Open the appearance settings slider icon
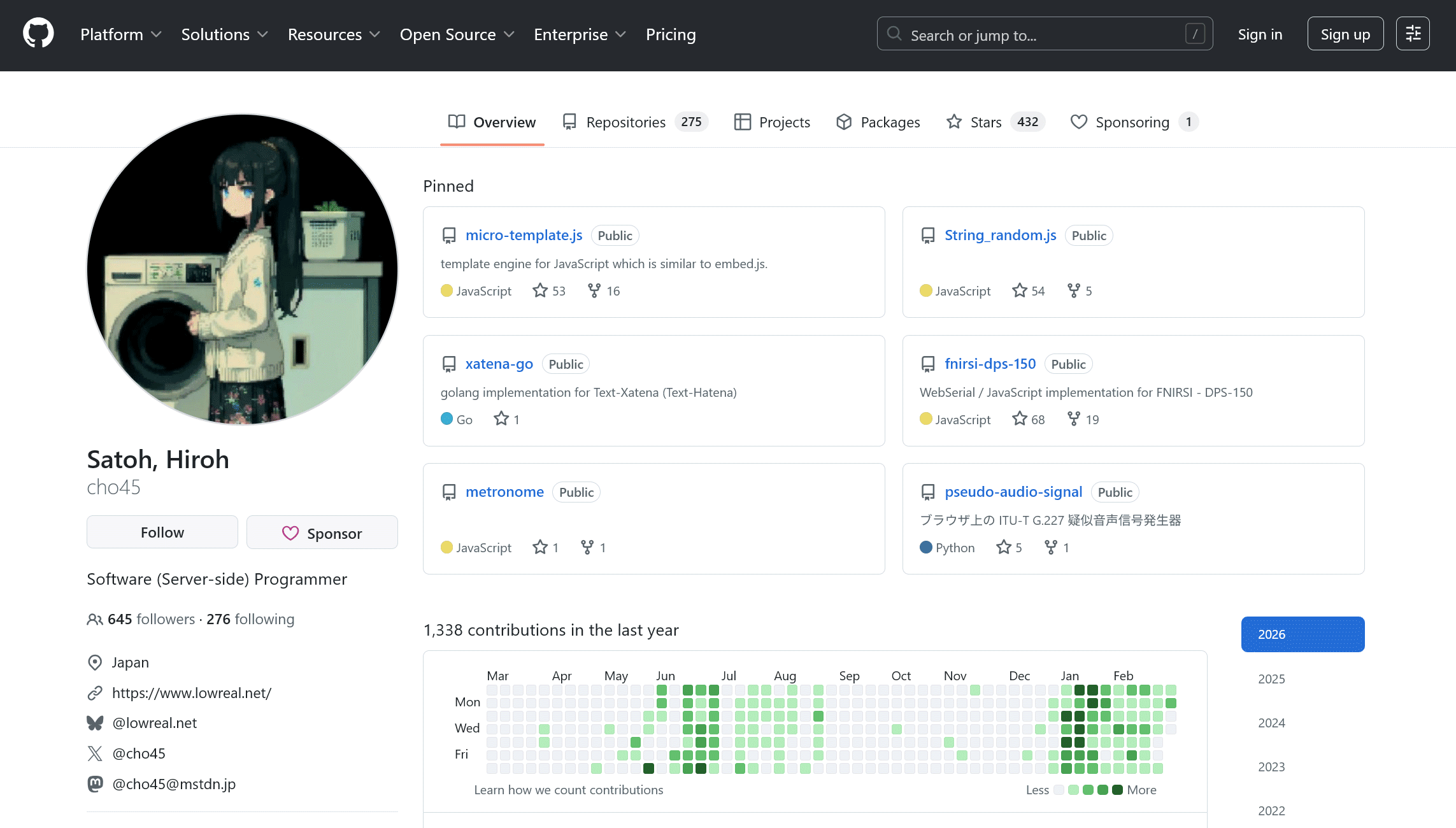 click(x=1413, y=34)
